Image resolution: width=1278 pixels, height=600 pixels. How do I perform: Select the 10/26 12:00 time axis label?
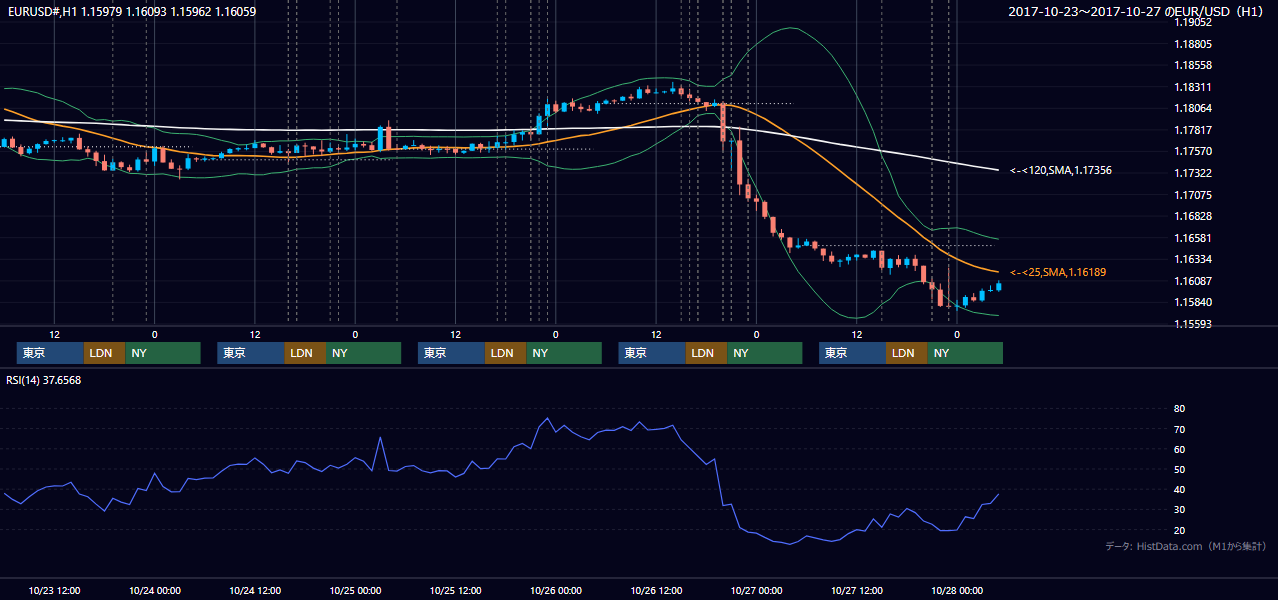(656, 590)
